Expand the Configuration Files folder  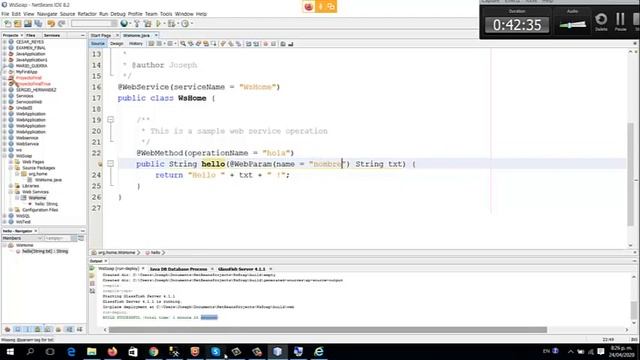coord(11,210)
